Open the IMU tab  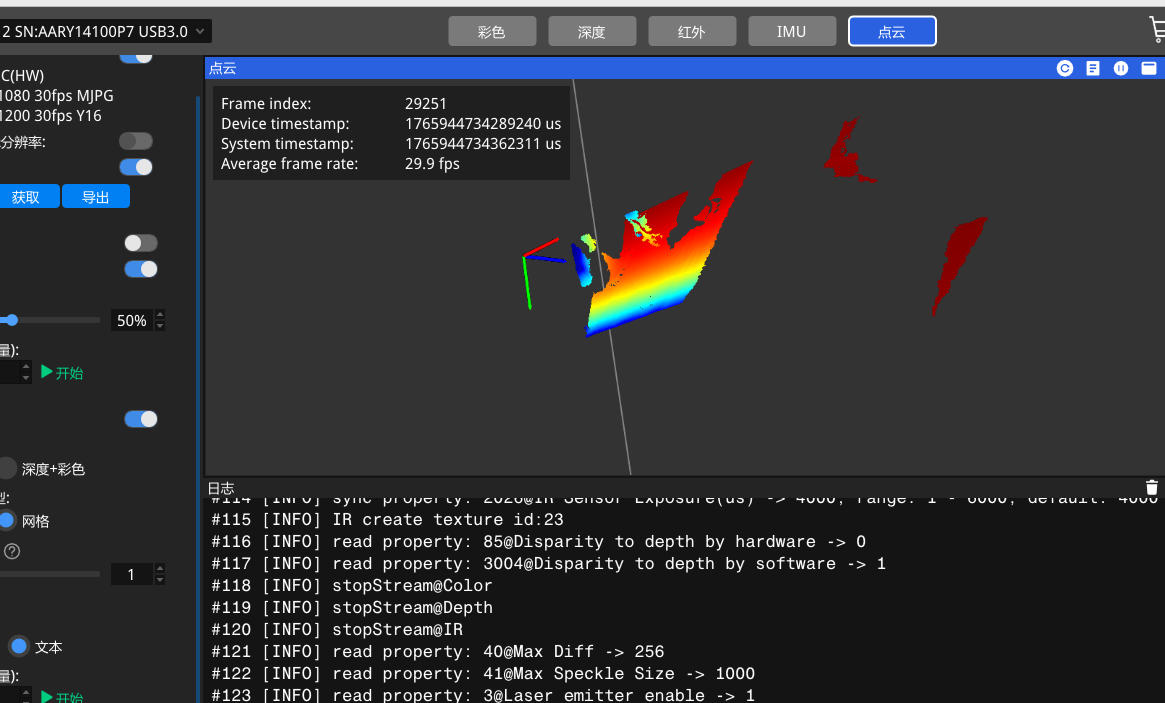point(792,31)
